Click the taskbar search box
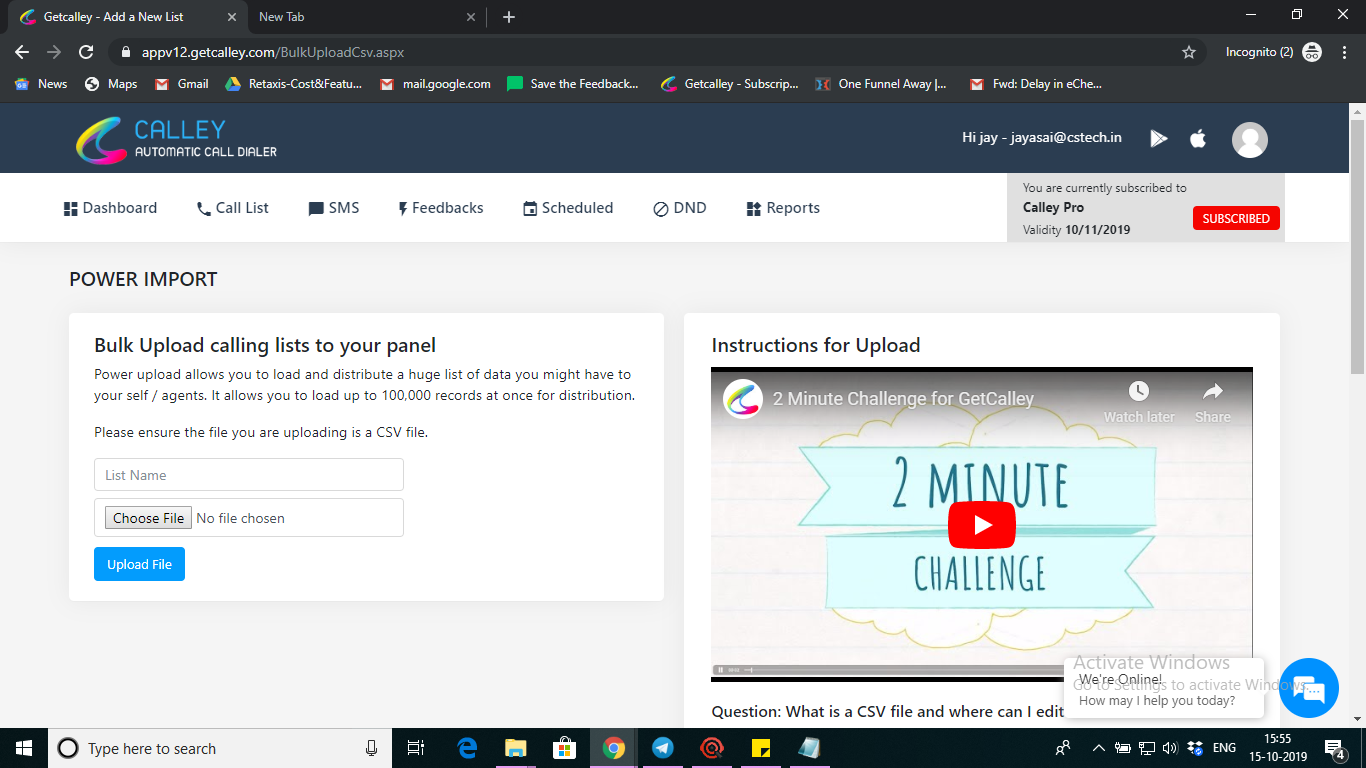This screenshot has height=768, width=1366. (220, 748)
